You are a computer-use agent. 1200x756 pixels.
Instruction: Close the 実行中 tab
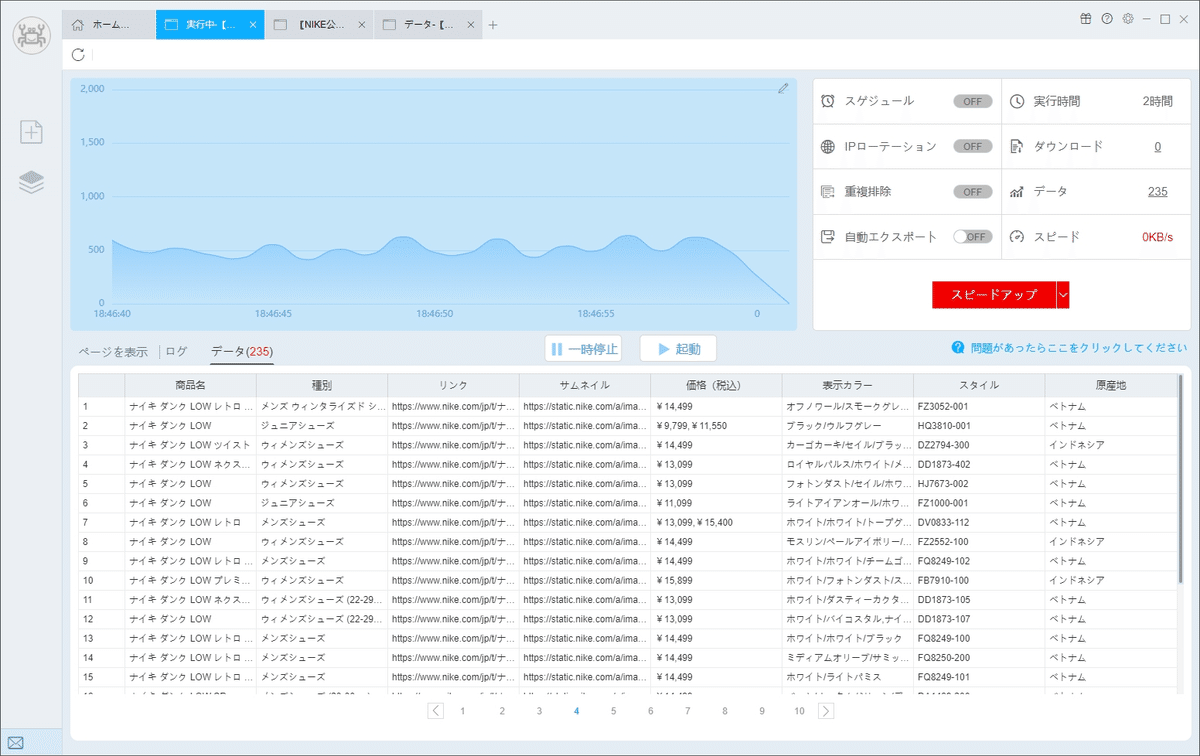[252, 25]
